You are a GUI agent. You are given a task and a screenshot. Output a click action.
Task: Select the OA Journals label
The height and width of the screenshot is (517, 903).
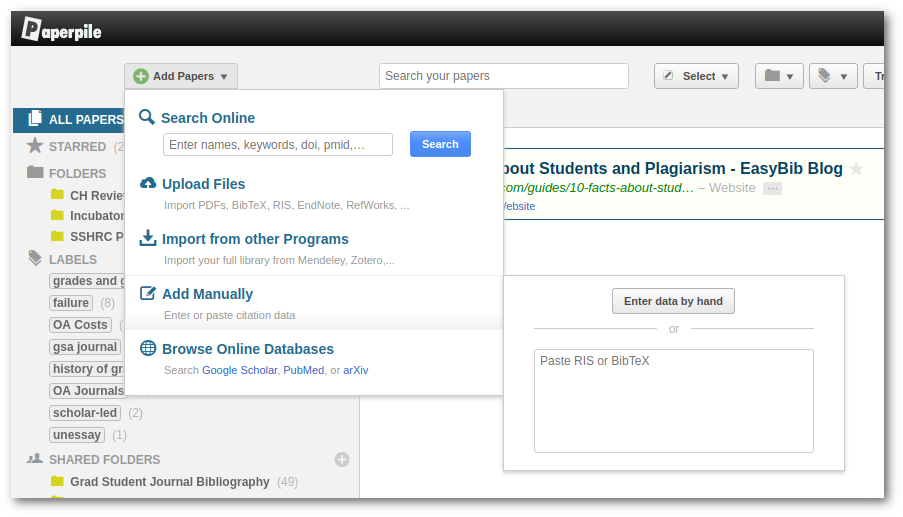88,391
